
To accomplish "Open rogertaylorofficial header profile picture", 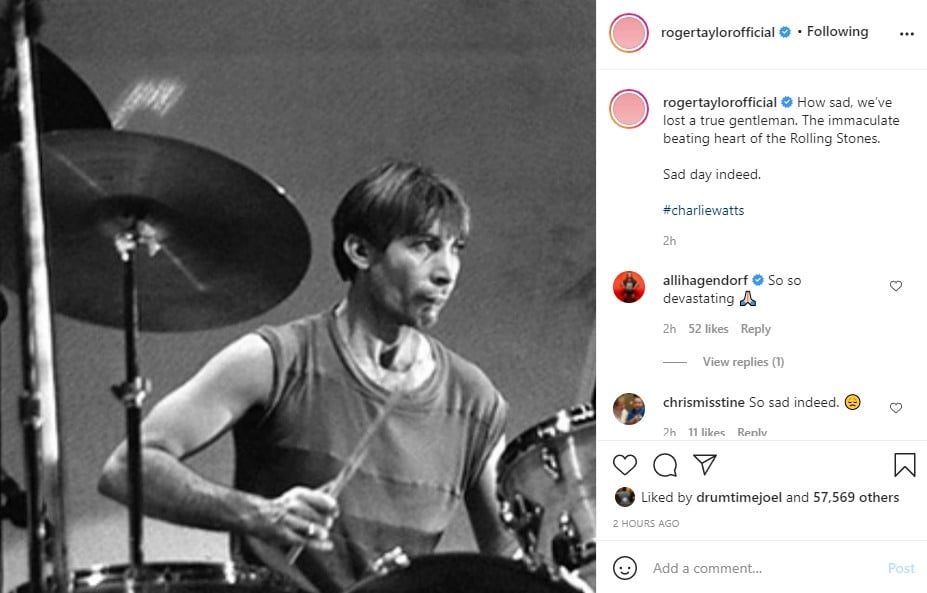I will point(628,32).
